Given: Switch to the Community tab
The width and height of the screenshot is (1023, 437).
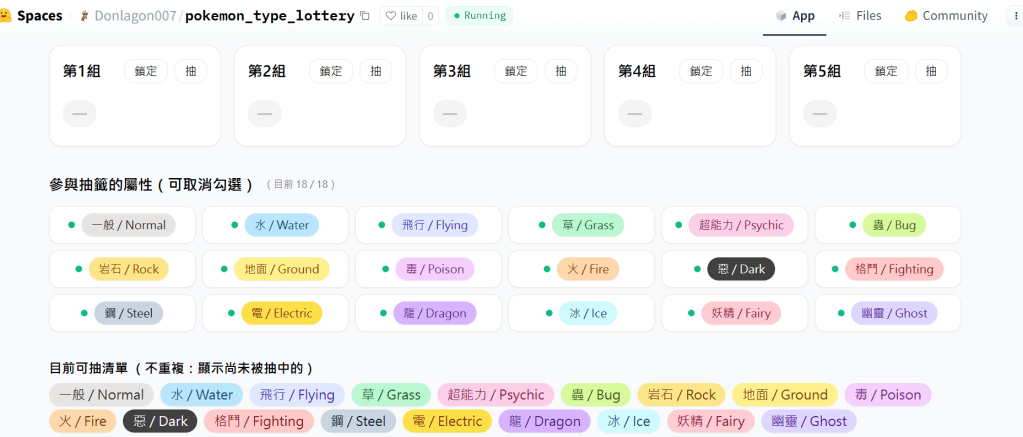Looking at the screenshot, I should (945, 16).
